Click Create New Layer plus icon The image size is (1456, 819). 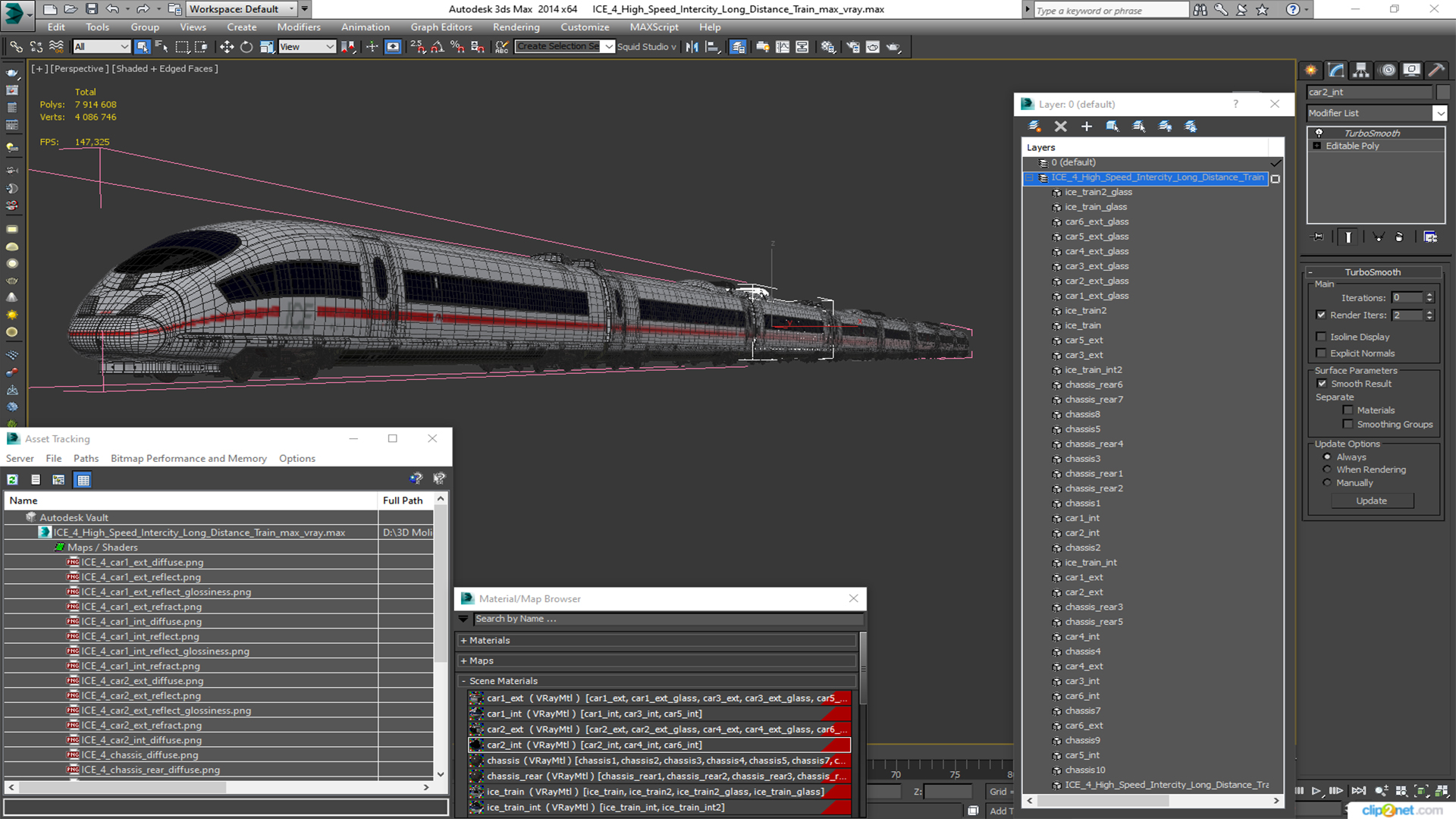(1086, 127)
